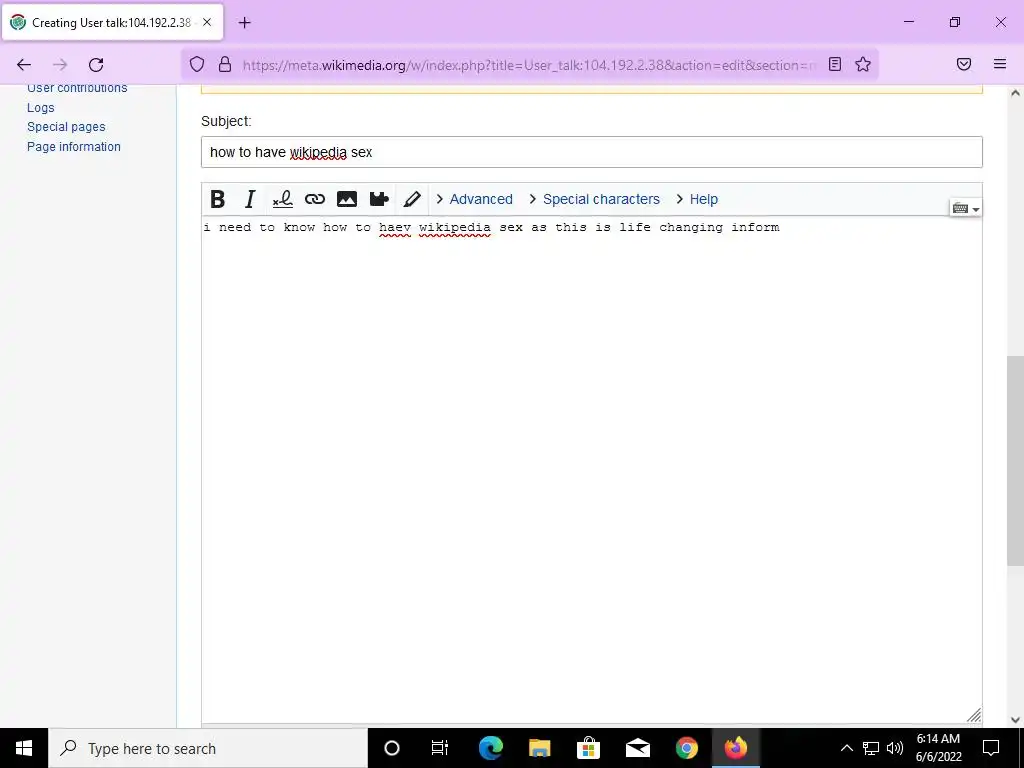Open tracking protection shield icon
The image size is (1024, 768).
pyautogui.click(x=197, y=64)
